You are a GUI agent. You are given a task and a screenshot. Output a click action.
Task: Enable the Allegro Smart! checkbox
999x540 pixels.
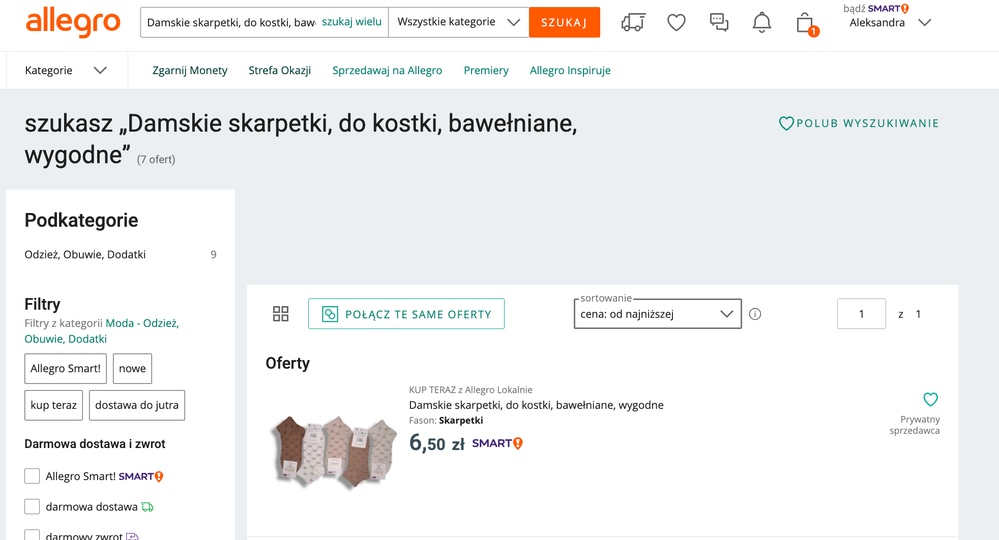click(x=32, y=477)
